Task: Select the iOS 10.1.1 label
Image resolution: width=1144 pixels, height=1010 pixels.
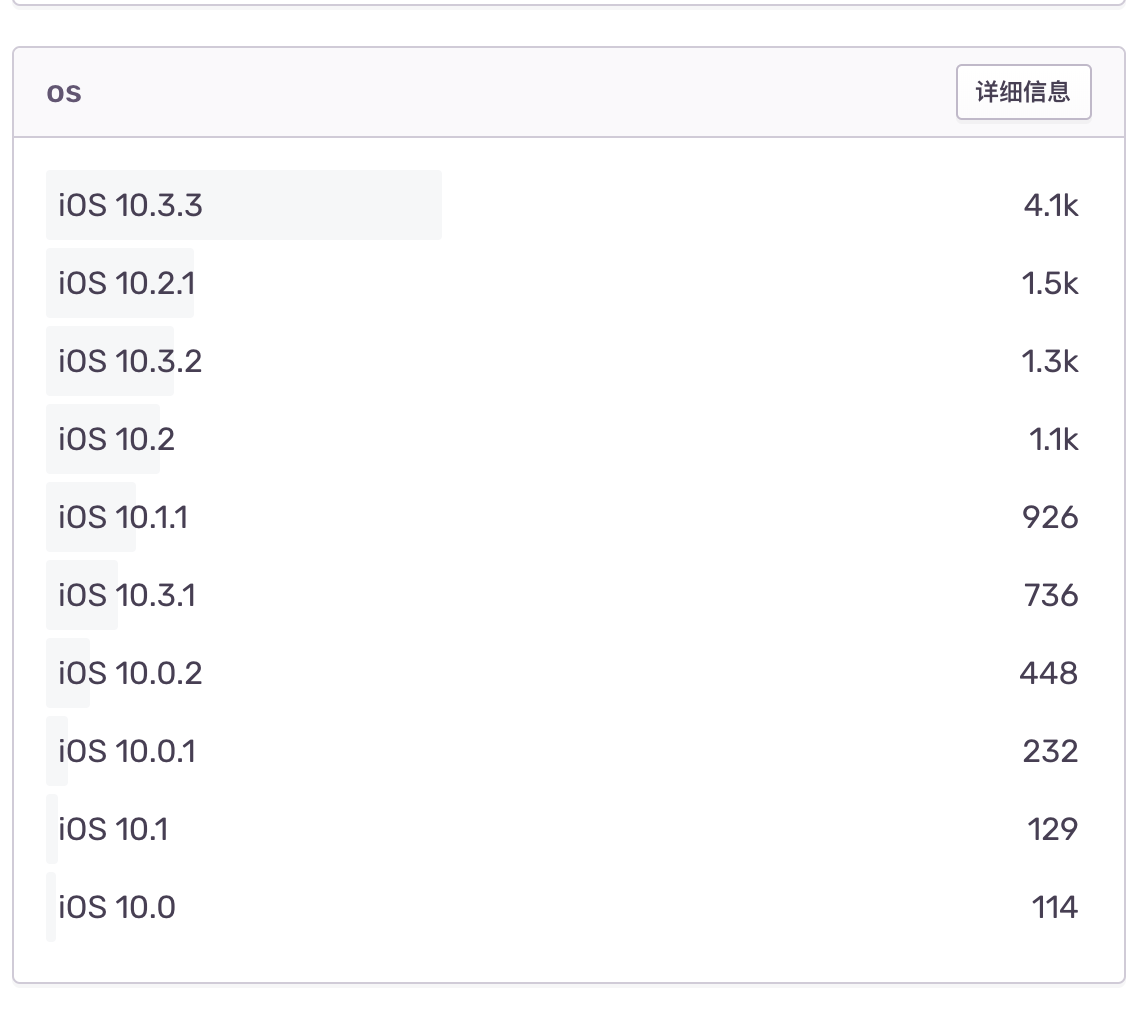Action: point(123,517)
